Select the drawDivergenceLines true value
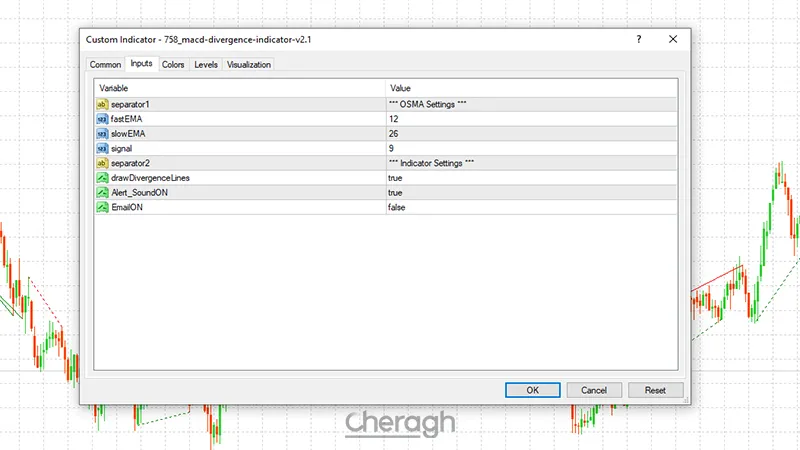 (x=396, y=177)
